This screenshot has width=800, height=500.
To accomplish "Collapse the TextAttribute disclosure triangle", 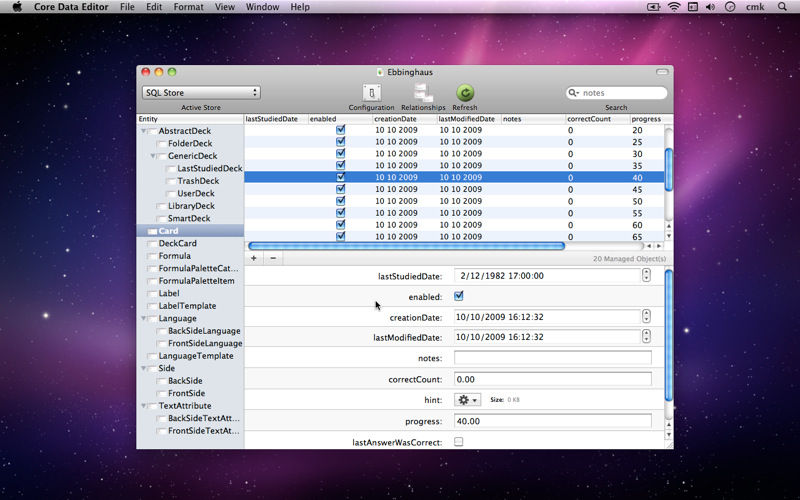I will tap(144, 406).
